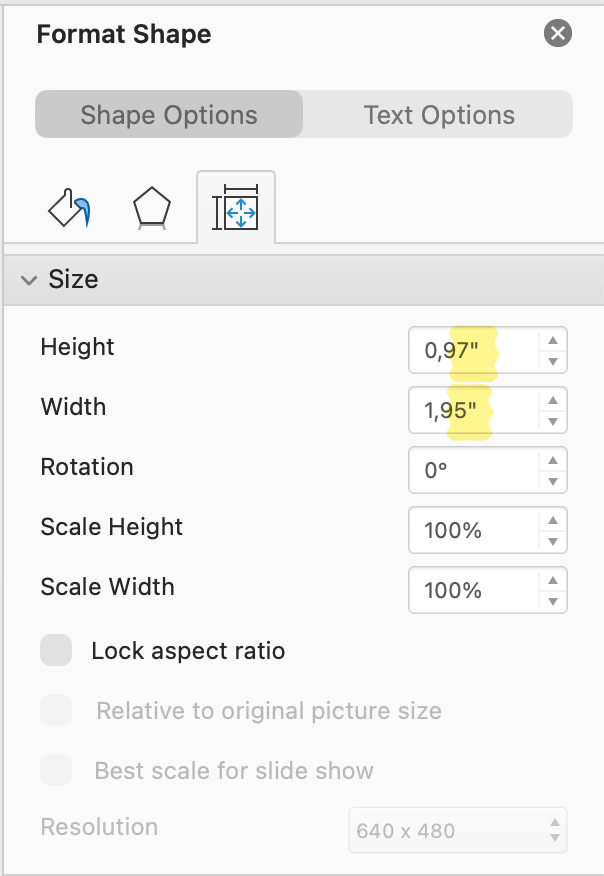Viewport: 604px width, 876px height.
Task: Close the Format Shape pane
Action: (x=558, y=33)
